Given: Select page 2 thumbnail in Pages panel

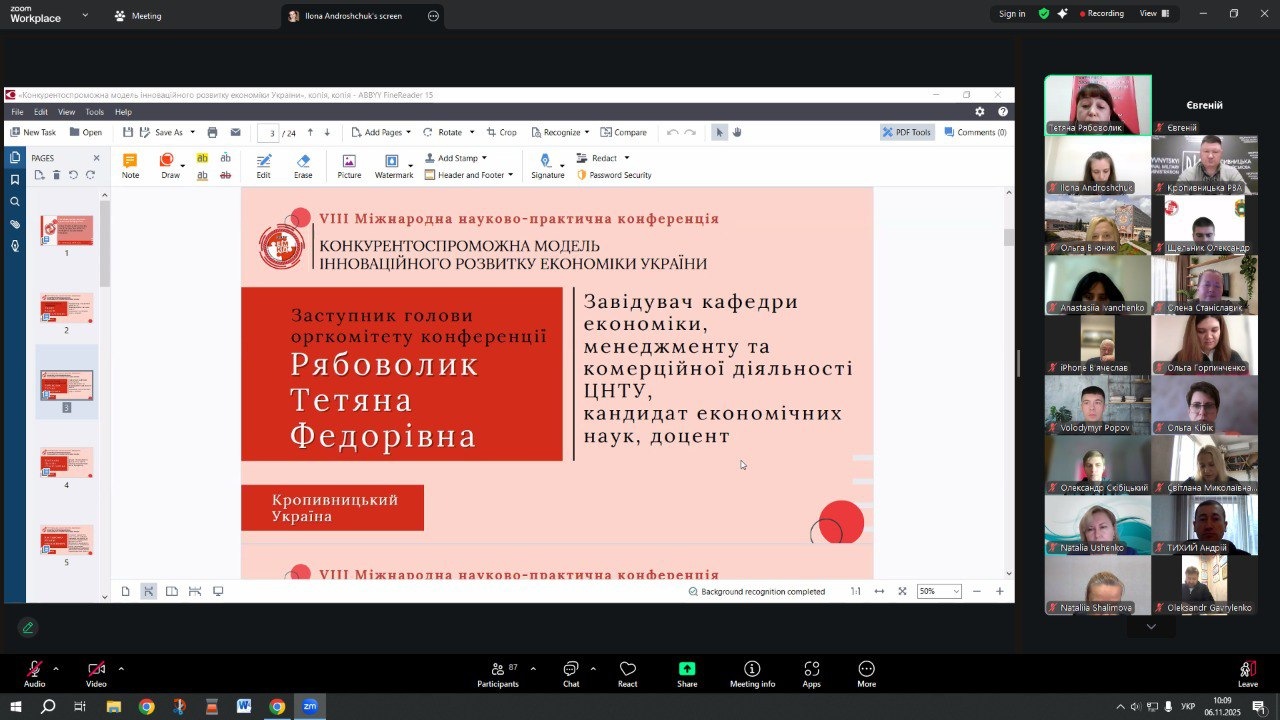Looking at the screenshot, I should coord(67,307).
